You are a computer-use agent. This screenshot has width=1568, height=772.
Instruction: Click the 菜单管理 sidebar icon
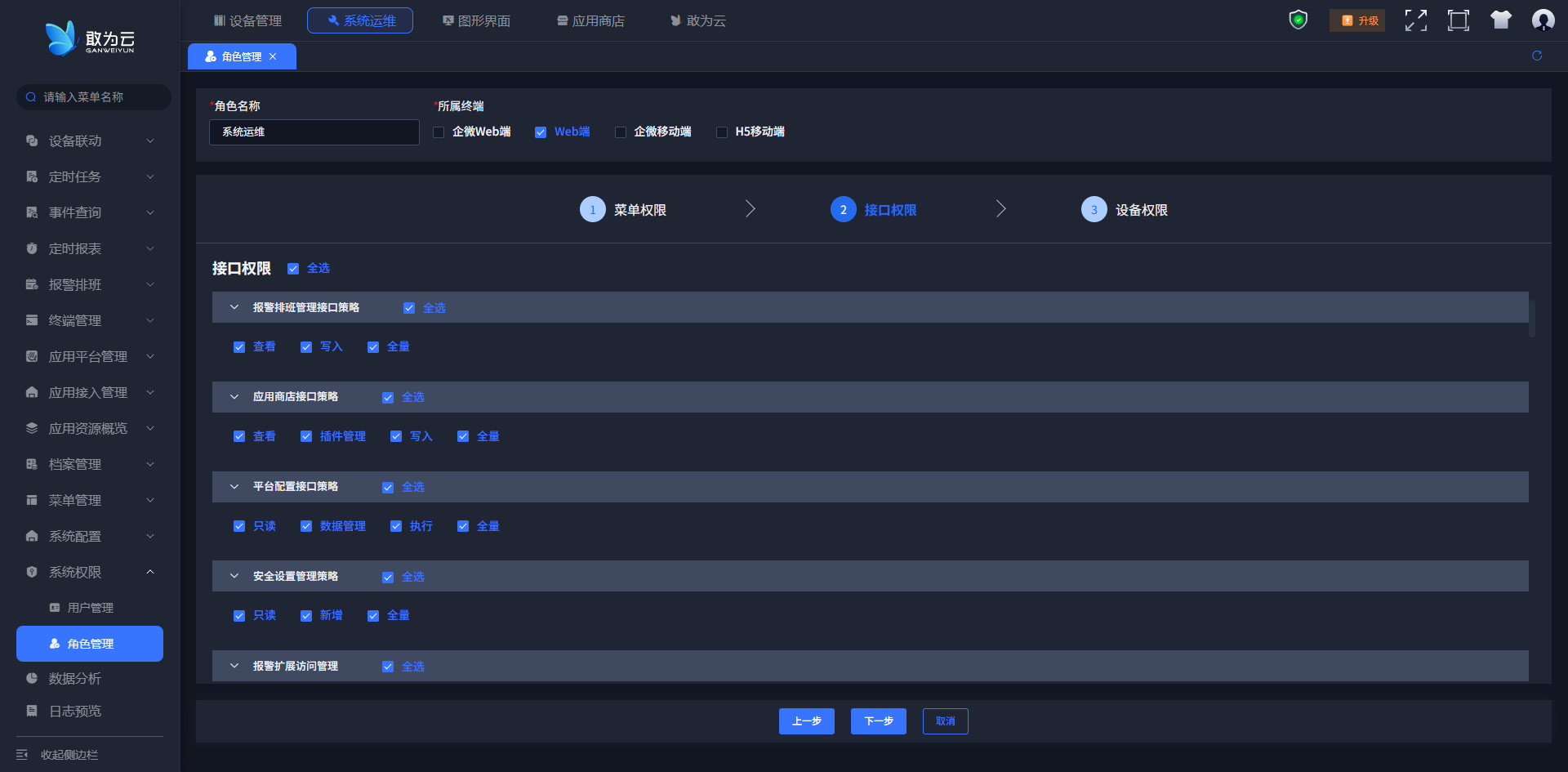click(x=32, y=500)
